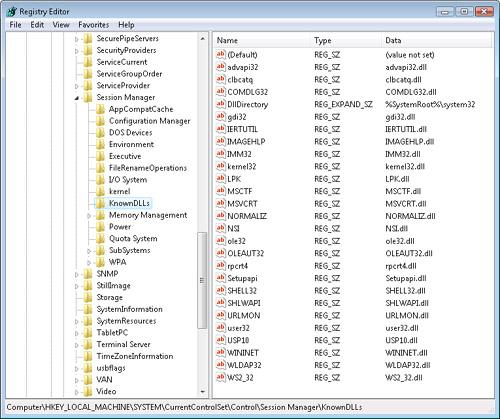Select the IMAGEHLP value name
Screen dimensions: 500x419
(x=246, y=141)
